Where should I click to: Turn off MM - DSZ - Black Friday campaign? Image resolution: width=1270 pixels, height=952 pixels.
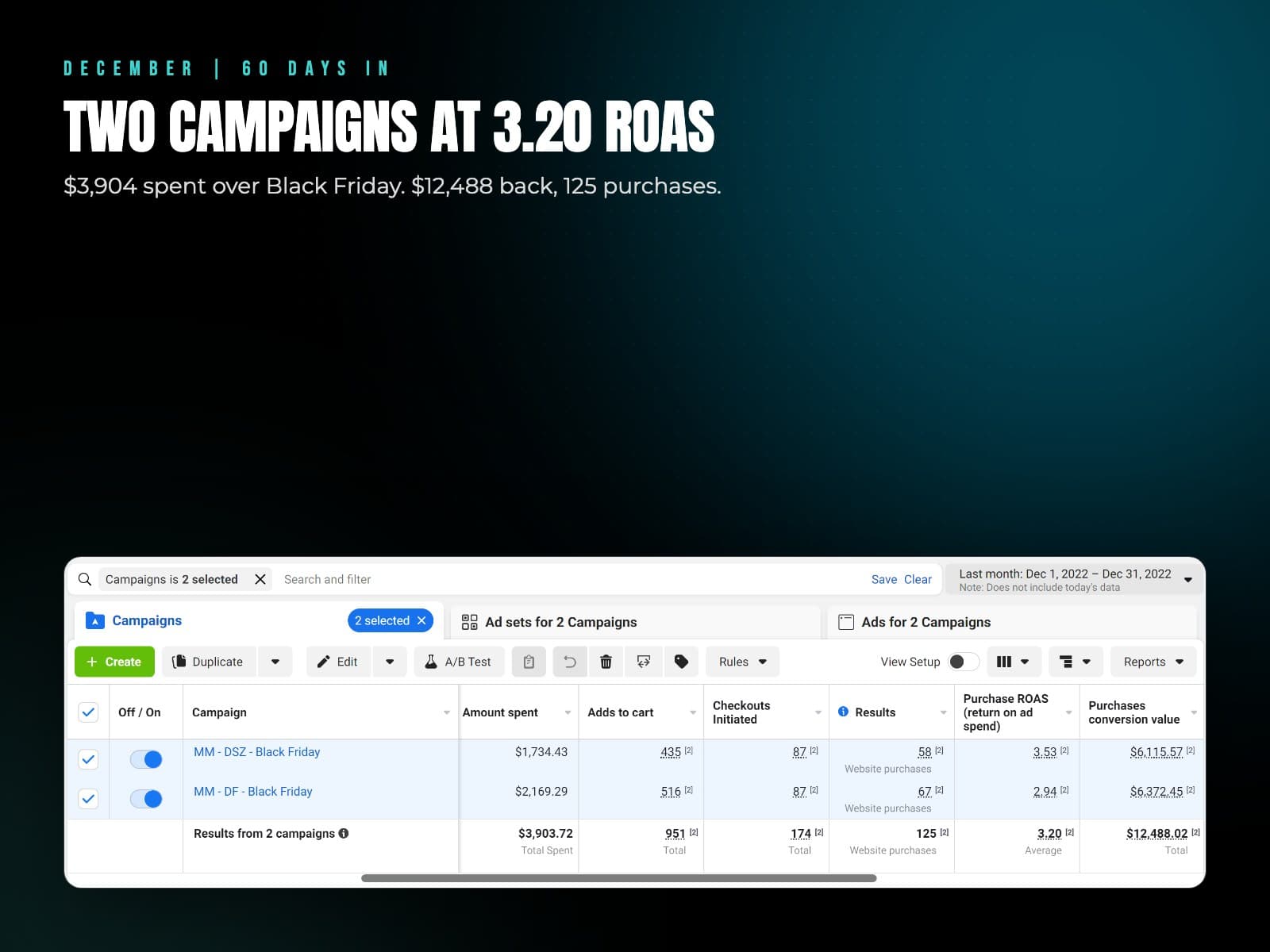tap(146, 759)
